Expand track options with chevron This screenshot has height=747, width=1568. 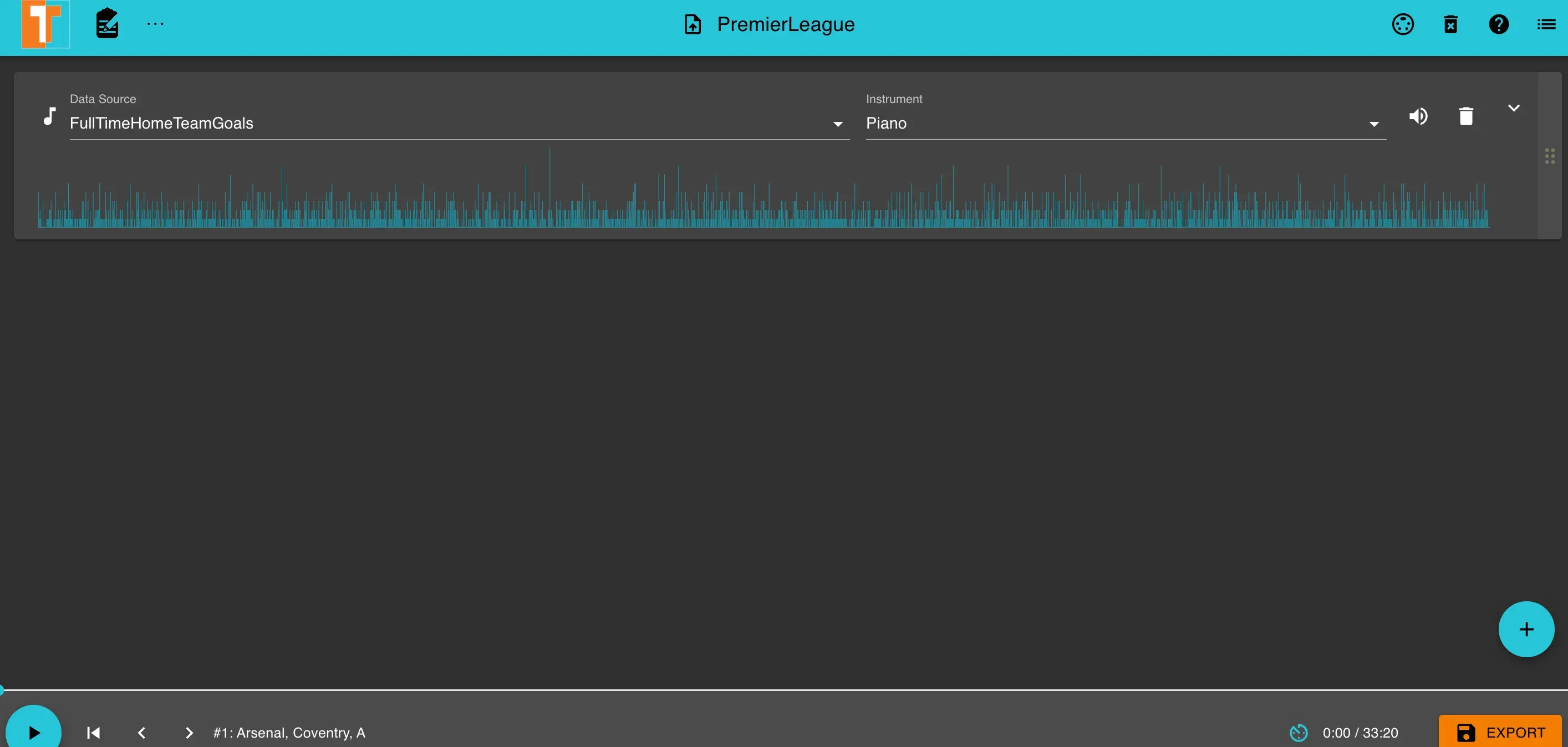pos(1514,108)
